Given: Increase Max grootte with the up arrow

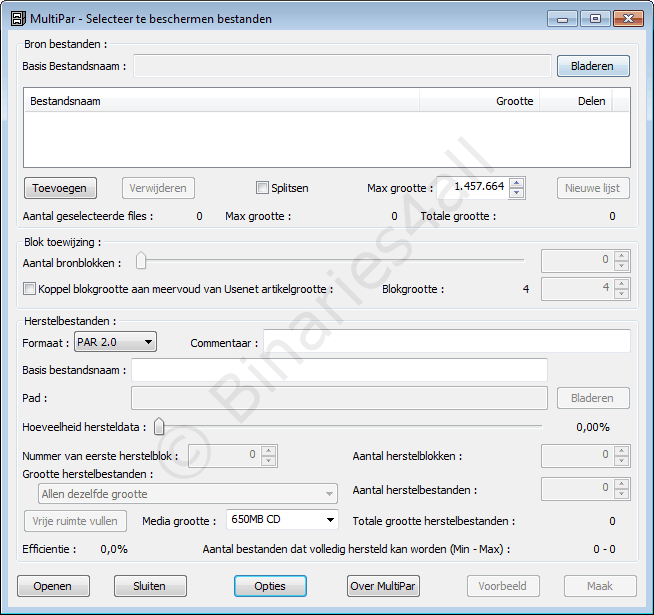Looking at the screenshot, I should pos(516,183).
